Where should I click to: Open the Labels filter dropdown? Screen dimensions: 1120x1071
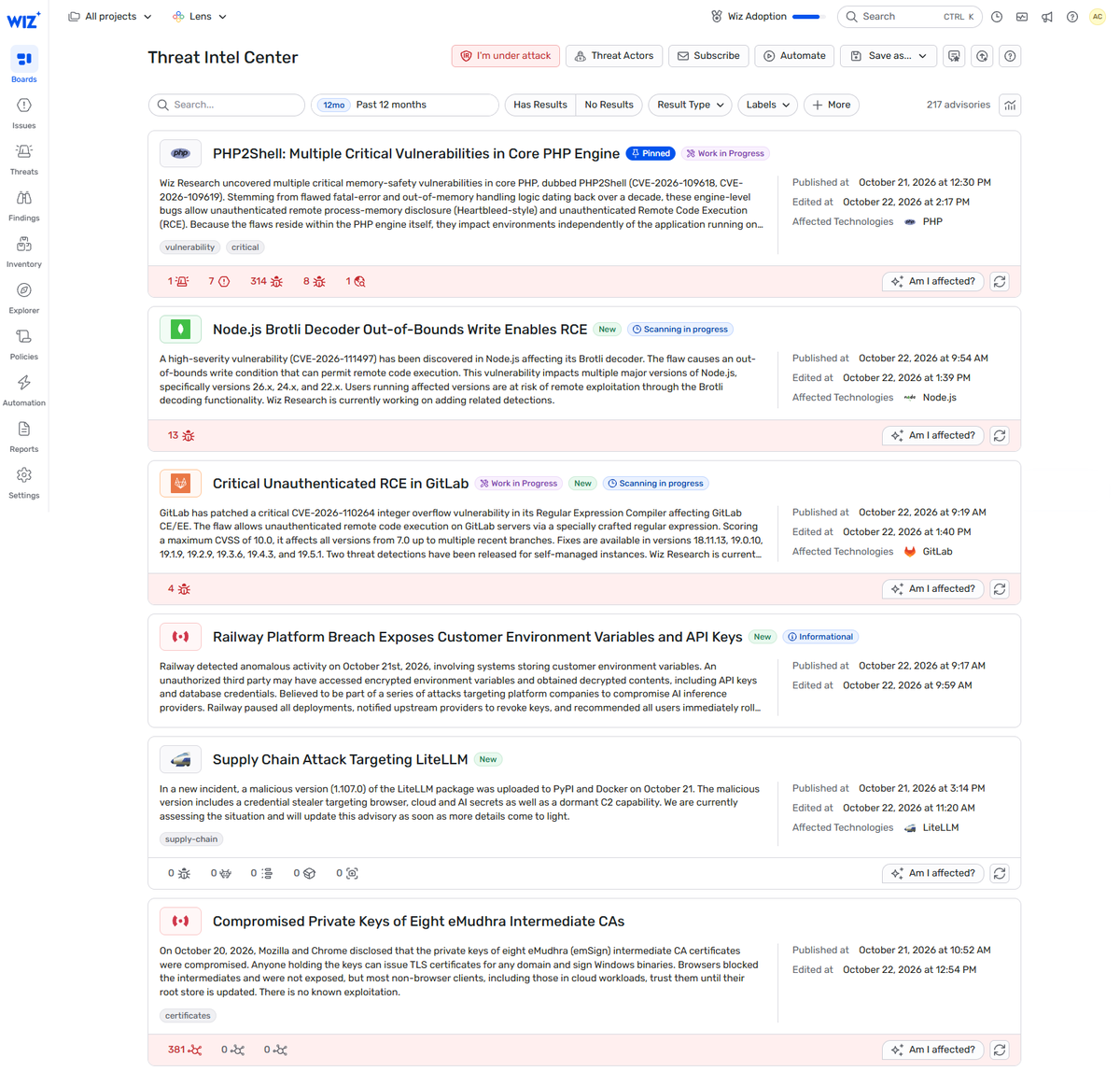point(767,106)
